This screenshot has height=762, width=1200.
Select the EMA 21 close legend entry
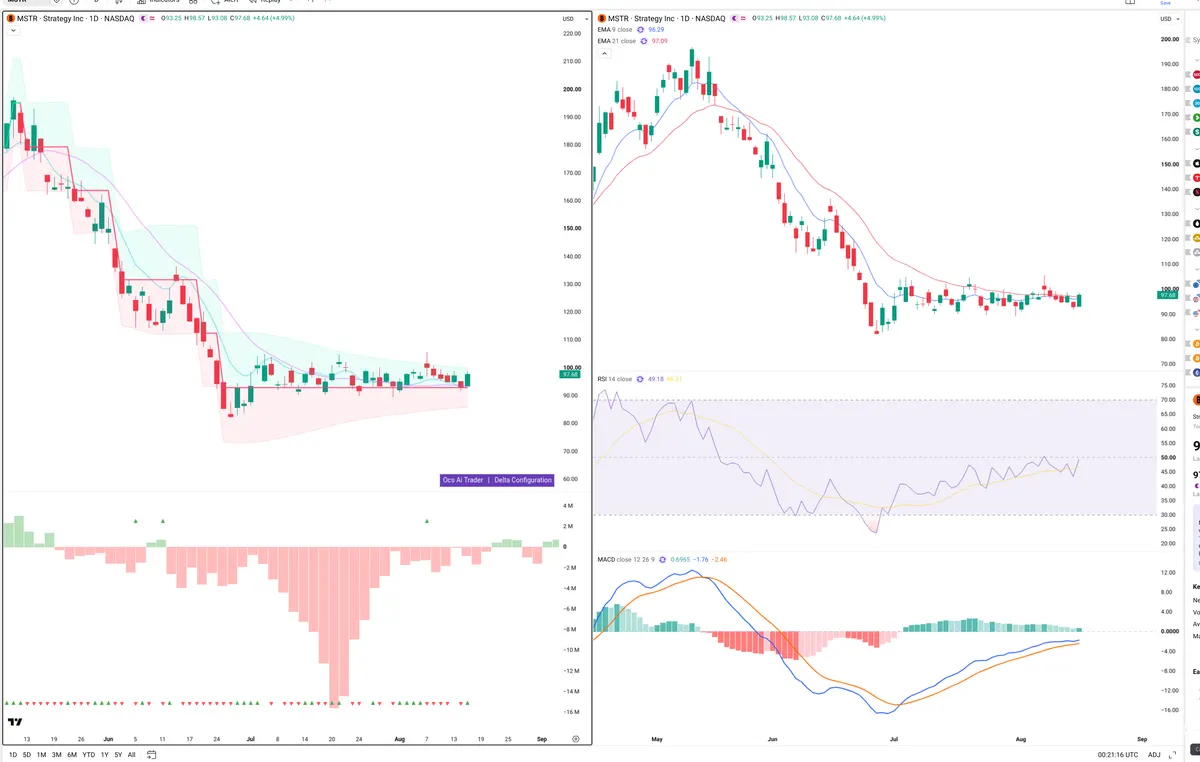tap(617, 41)
